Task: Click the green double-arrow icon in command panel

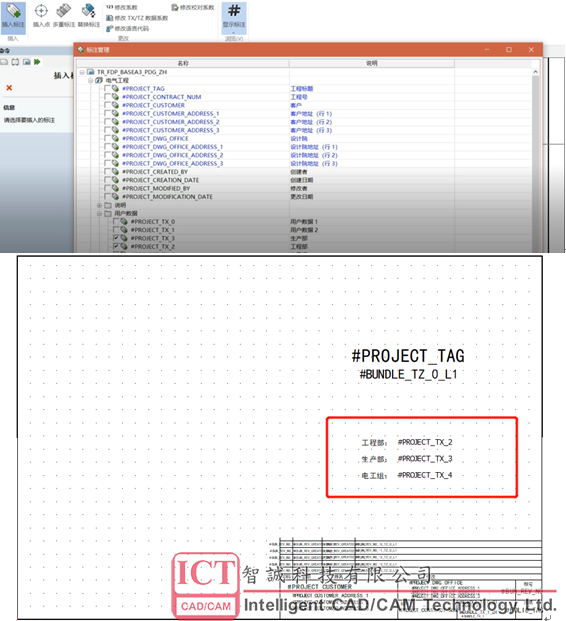Action: coord(37,62)
